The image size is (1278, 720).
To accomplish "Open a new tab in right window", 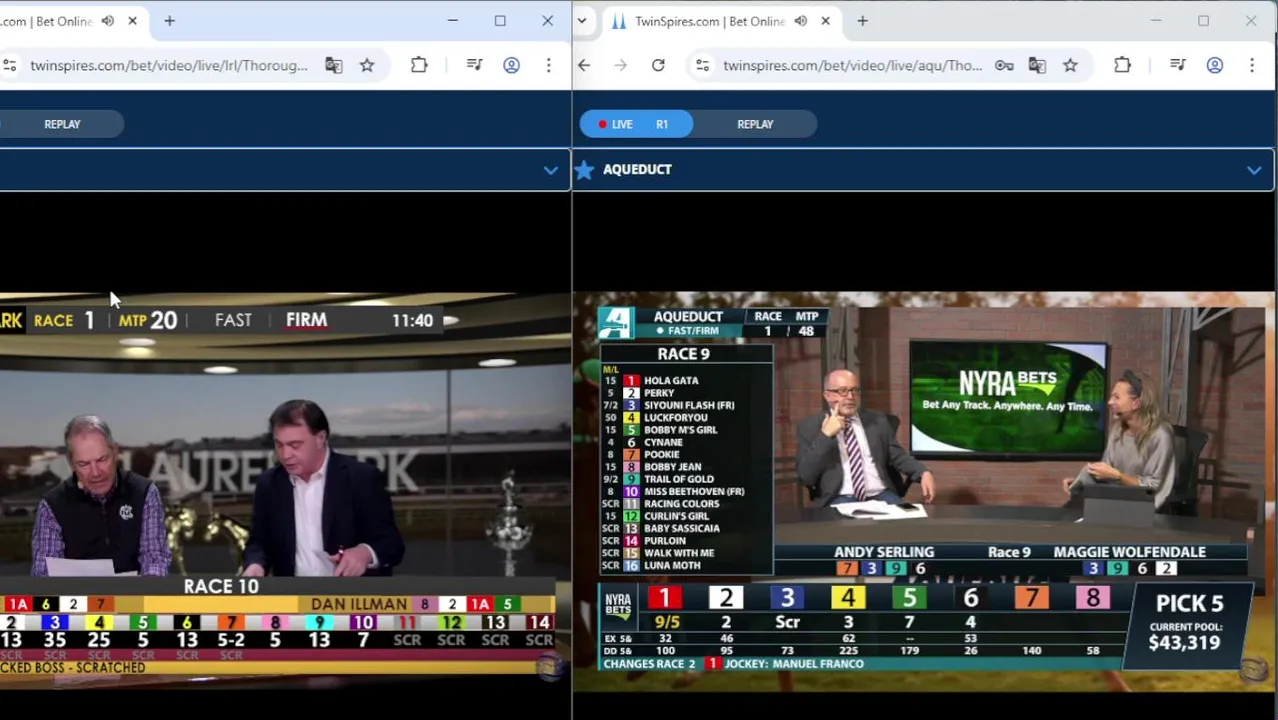I will click(862, 21).
